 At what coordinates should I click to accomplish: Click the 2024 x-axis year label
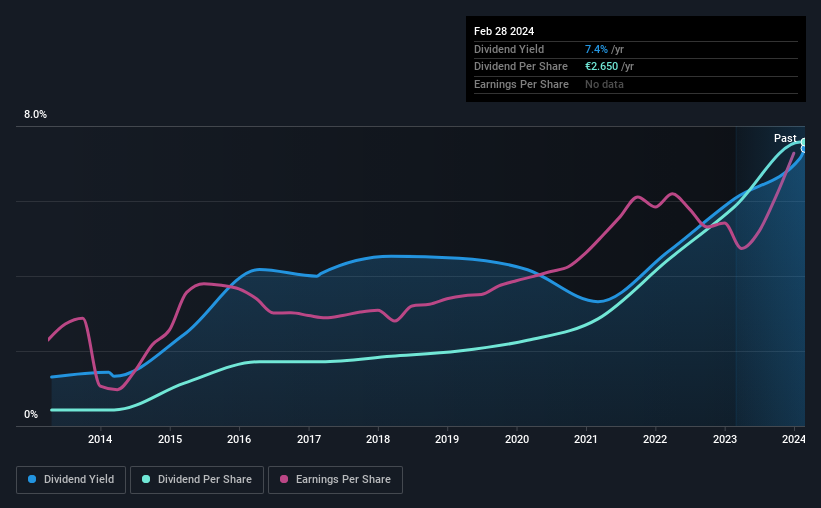click(x=793, y=439)
